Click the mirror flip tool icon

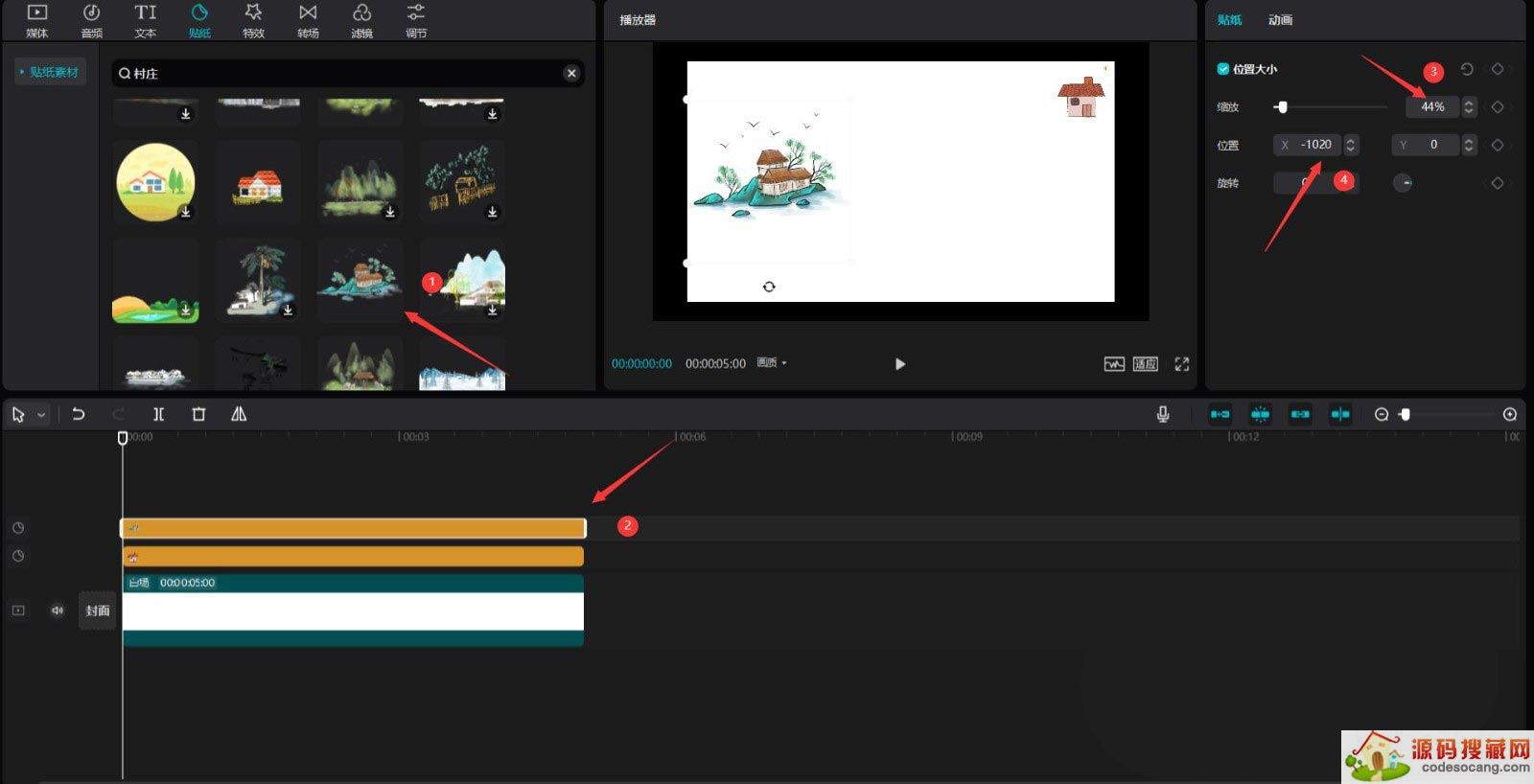click(x=239, y=414)
